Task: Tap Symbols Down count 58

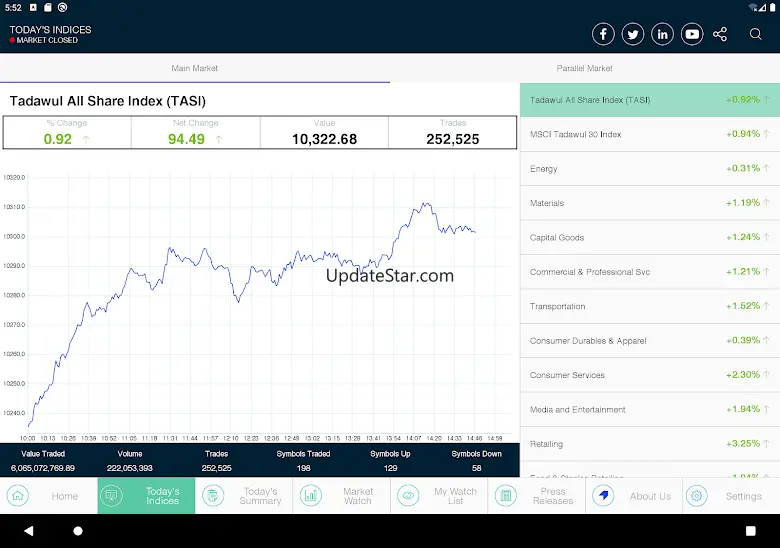Action: [x=477, y=468]
